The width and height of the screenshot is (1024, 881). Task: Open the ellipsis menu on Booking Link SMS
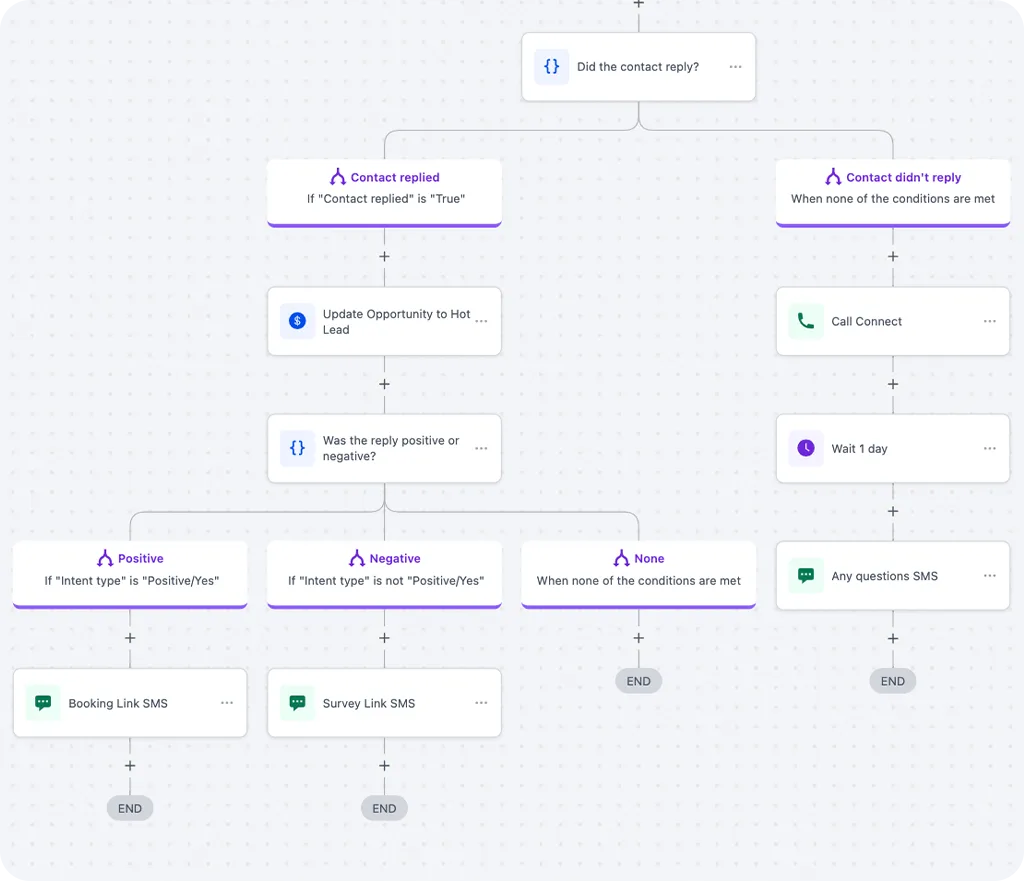[227, 703]
